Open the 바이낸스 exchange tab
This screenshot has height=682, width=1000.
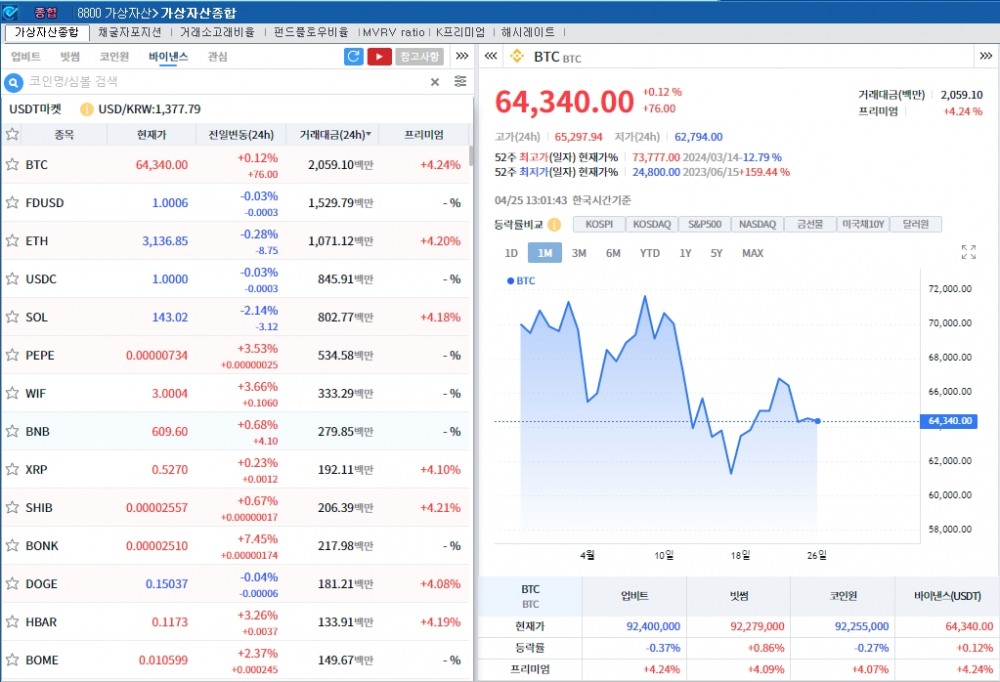click(167, 57)
